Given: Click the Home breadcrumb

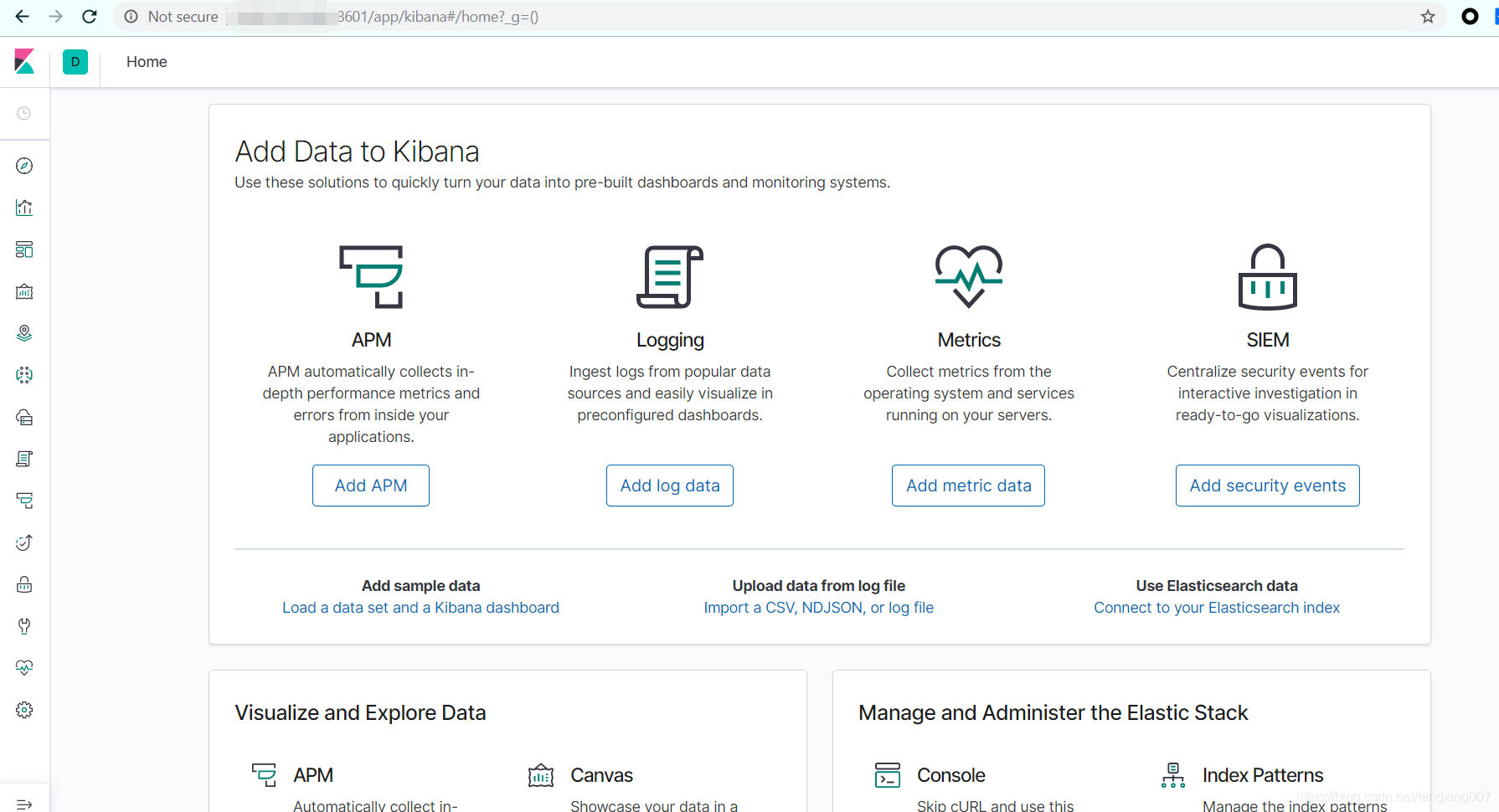Looking at the screenshot, I should click(x=147, y=62).
